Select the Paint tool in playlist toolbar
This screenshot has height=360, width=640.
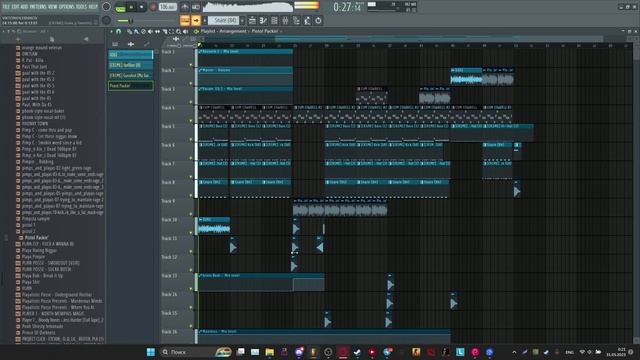pos(136,31)
